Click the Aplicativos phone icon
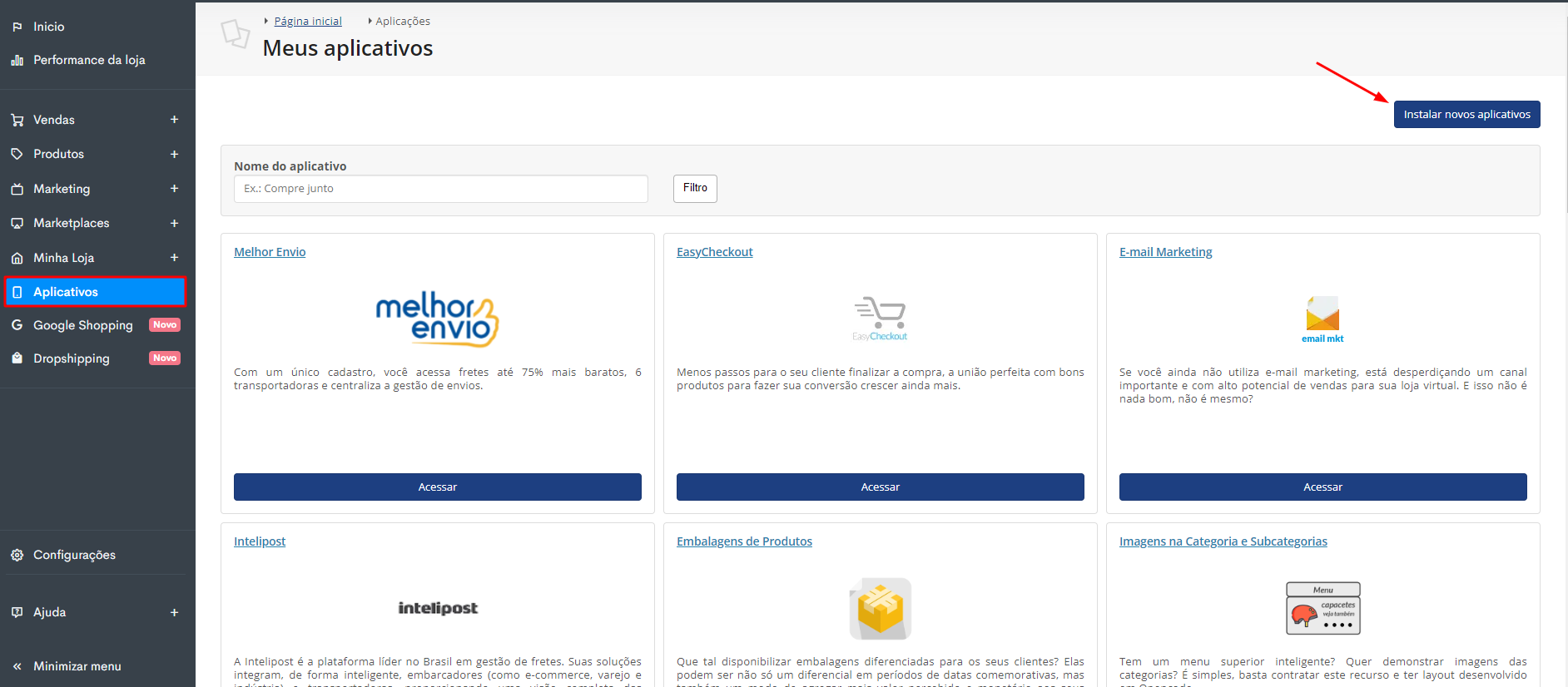Viewport: 1568px width, 687px height. (x=17, y=292)
